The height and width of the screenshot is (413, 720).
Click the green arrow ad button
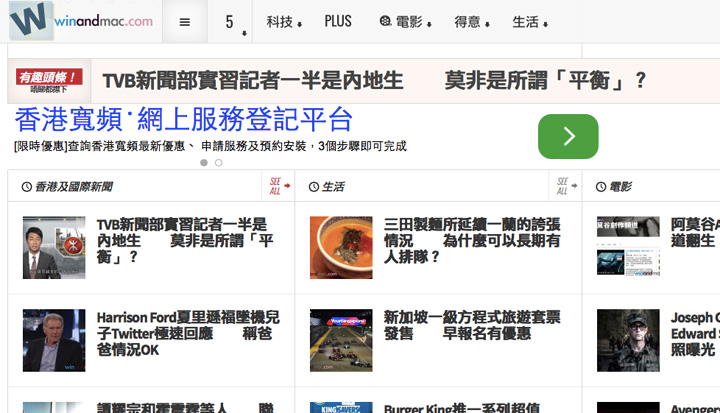[567, 136]
